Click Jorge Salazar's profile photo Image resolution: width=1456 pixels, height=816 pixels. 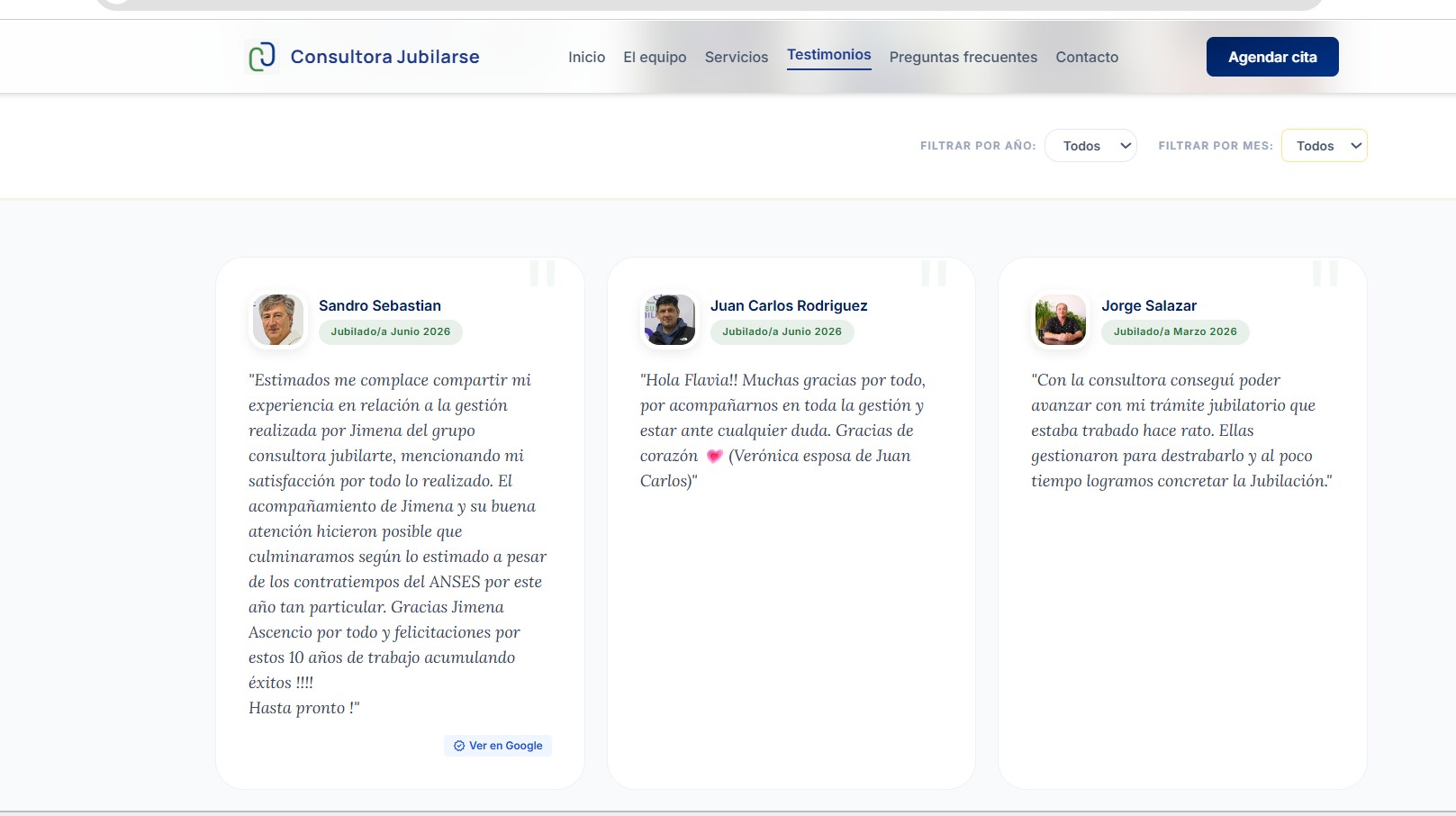1061,320
